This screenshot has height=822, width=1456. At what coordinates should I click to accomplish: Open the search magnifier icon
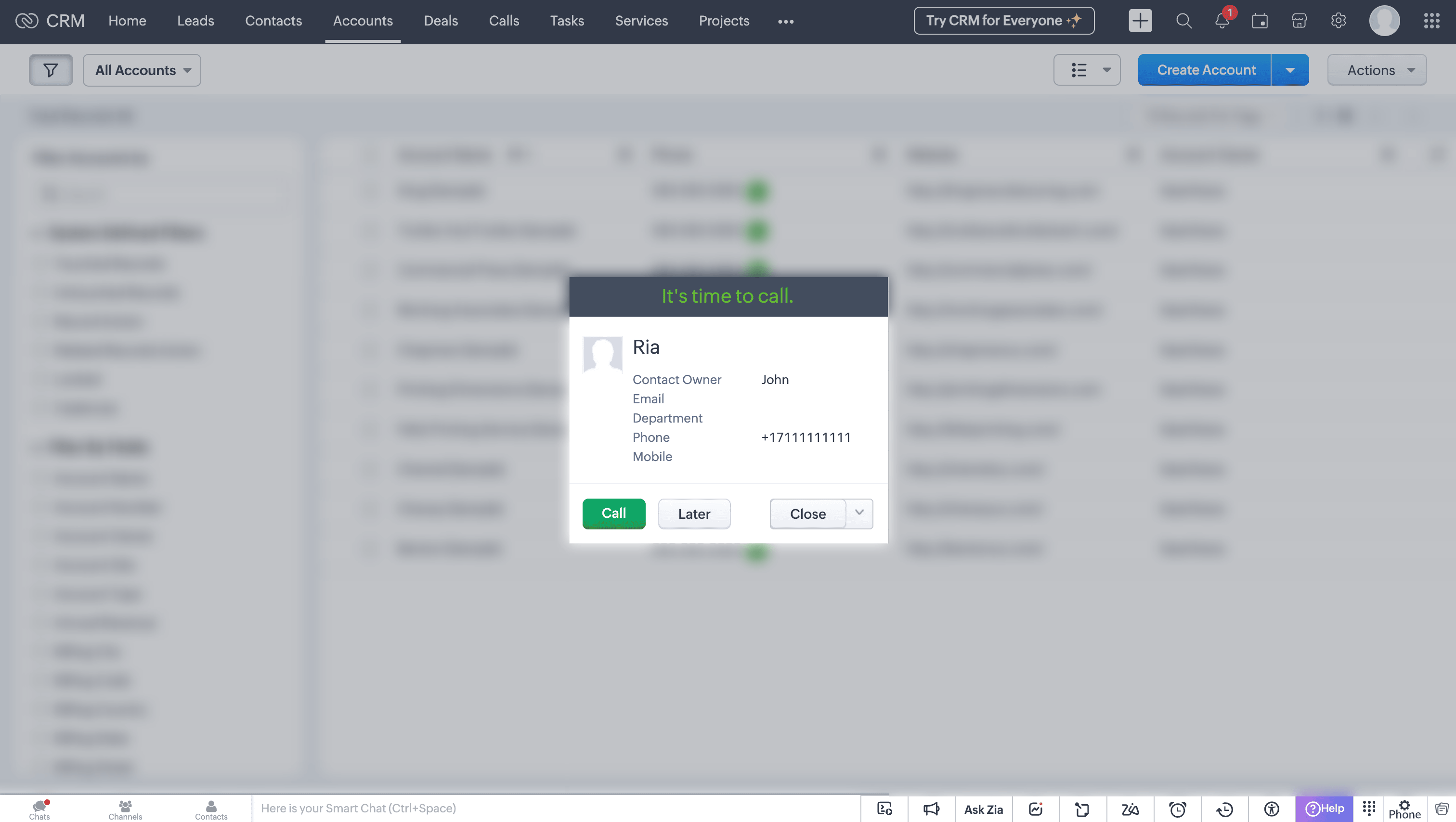(1183, 21)
